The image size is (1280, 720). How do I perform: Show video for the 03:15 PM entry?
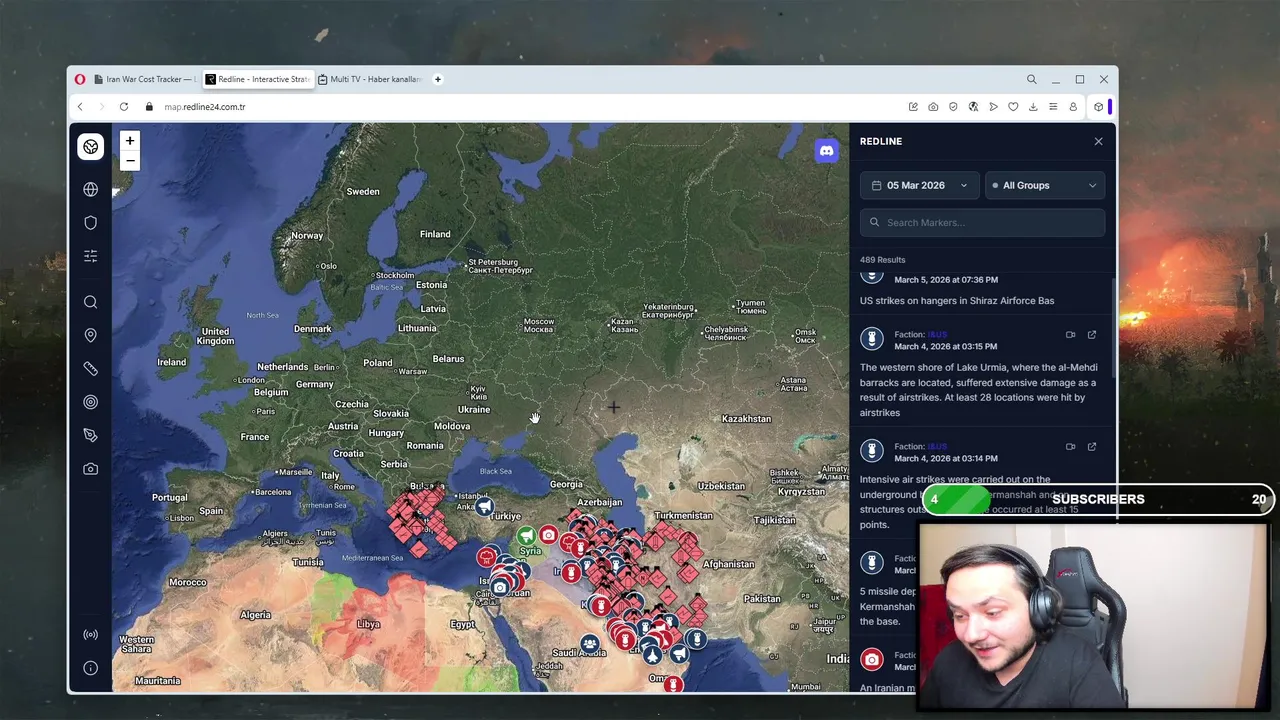click(x=1070, y=335)
